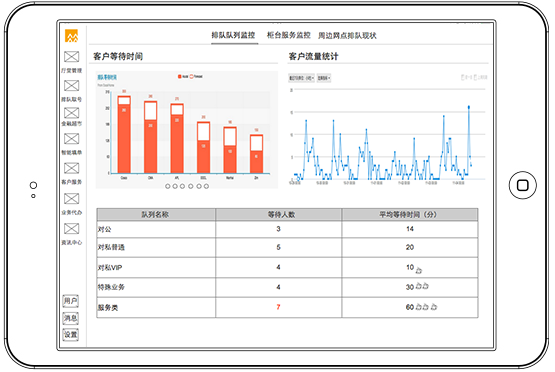Click average wait 14 in 对公 row
The height and width of the screenshot is (372, 555).
pos(410,229)
